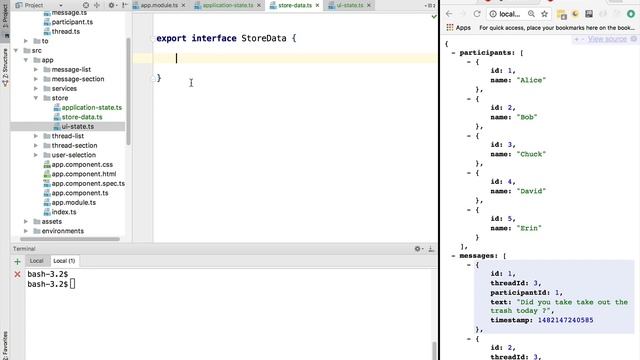Open the Apps grid in bookmarks bar
This screenshot has height=360, width=640.
[x=459, y=28]
